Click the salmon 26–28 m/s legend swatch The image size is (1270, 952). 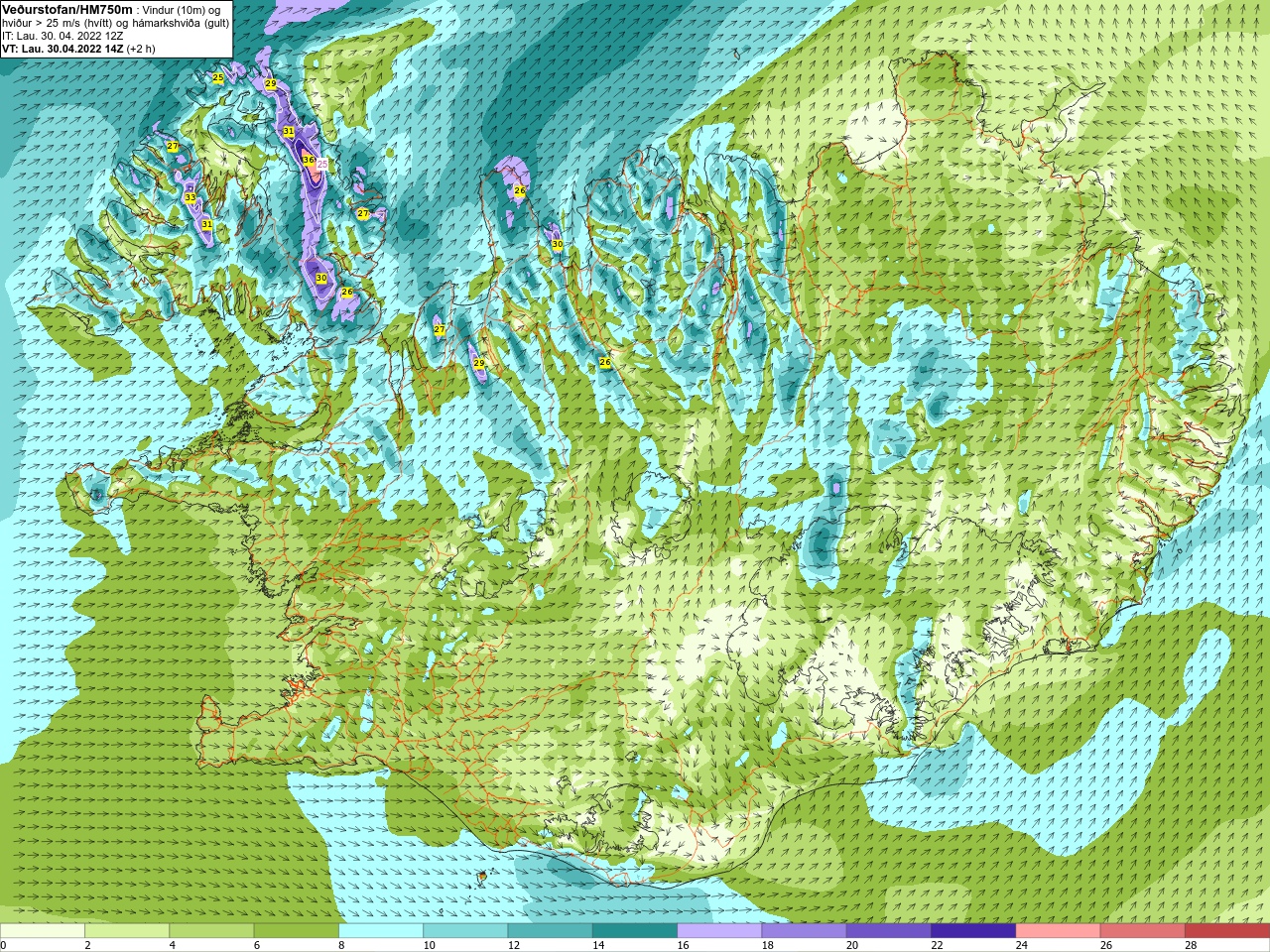tap(1143, 931)
